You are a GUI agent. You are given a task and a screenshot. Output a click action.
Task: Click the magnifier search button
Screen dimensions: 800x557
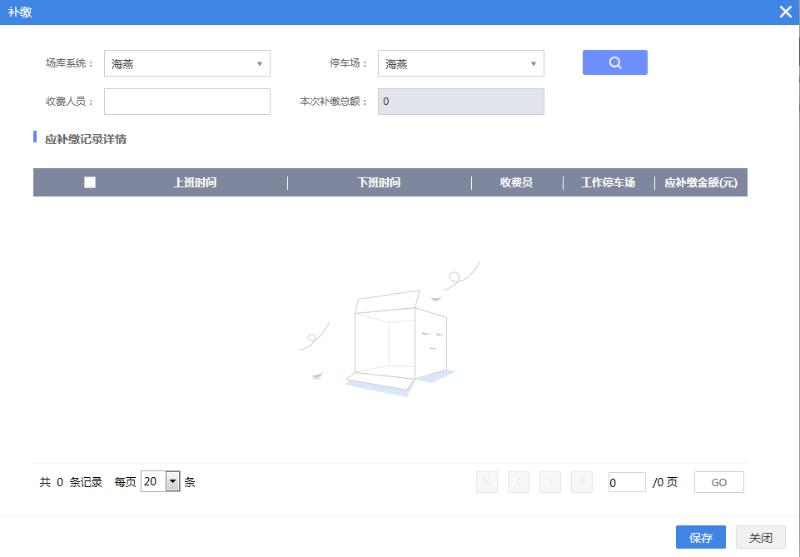[x=615, y=63]
